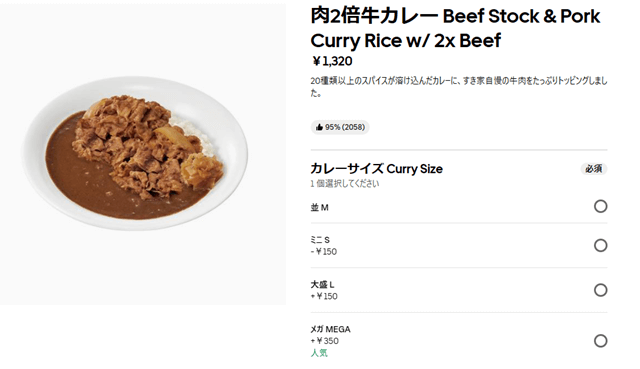Click the 必須 required badge
Screen dimensions: 640x369
(x=594, y=169)
